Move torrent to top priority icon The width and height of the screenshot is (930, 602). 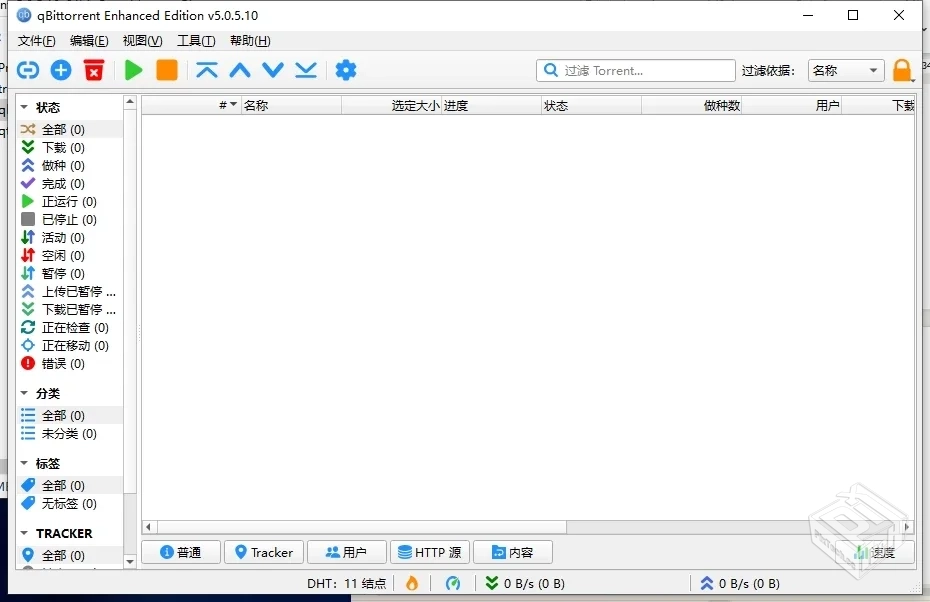click(x=206, y=70)
